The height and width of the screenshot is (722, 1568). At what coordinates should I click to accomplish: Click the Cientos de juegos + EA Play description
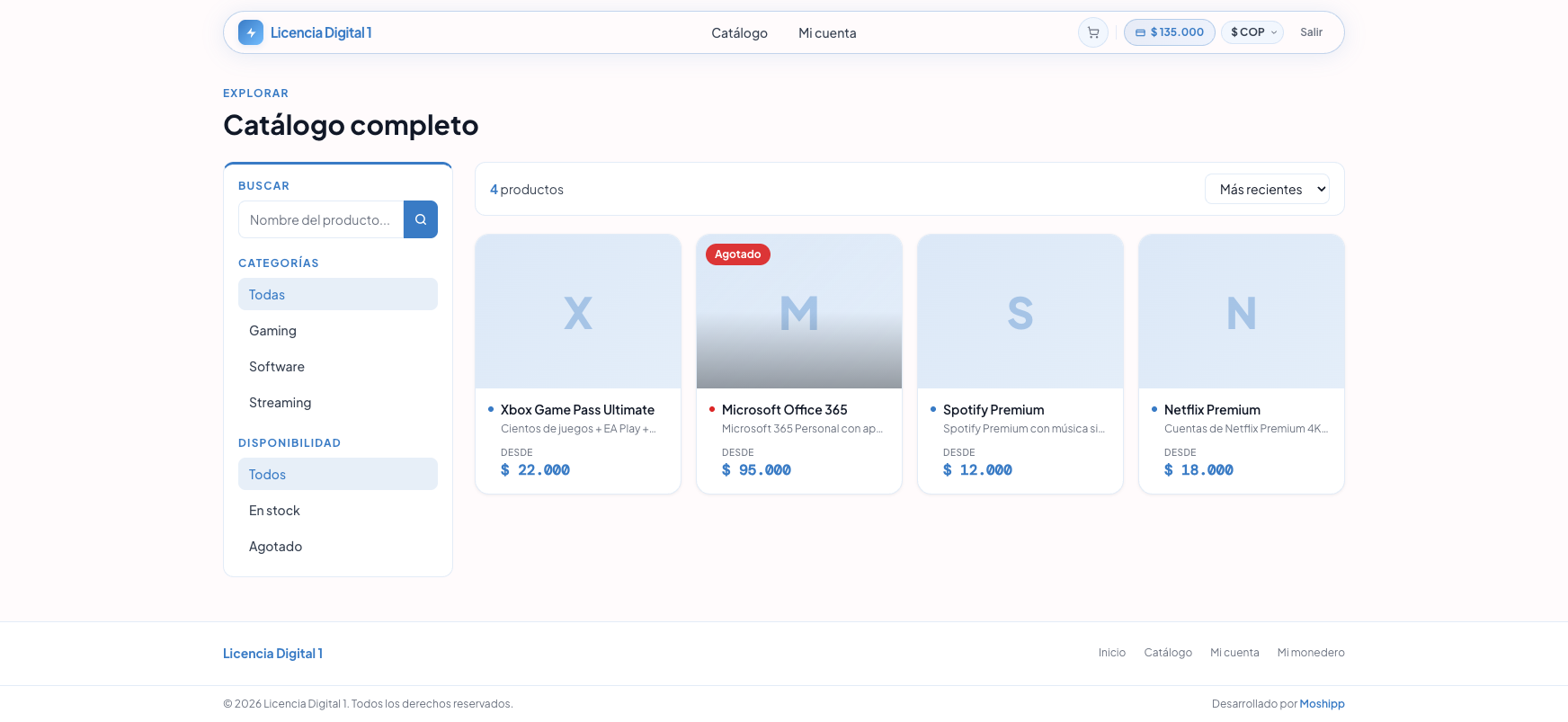578,429
